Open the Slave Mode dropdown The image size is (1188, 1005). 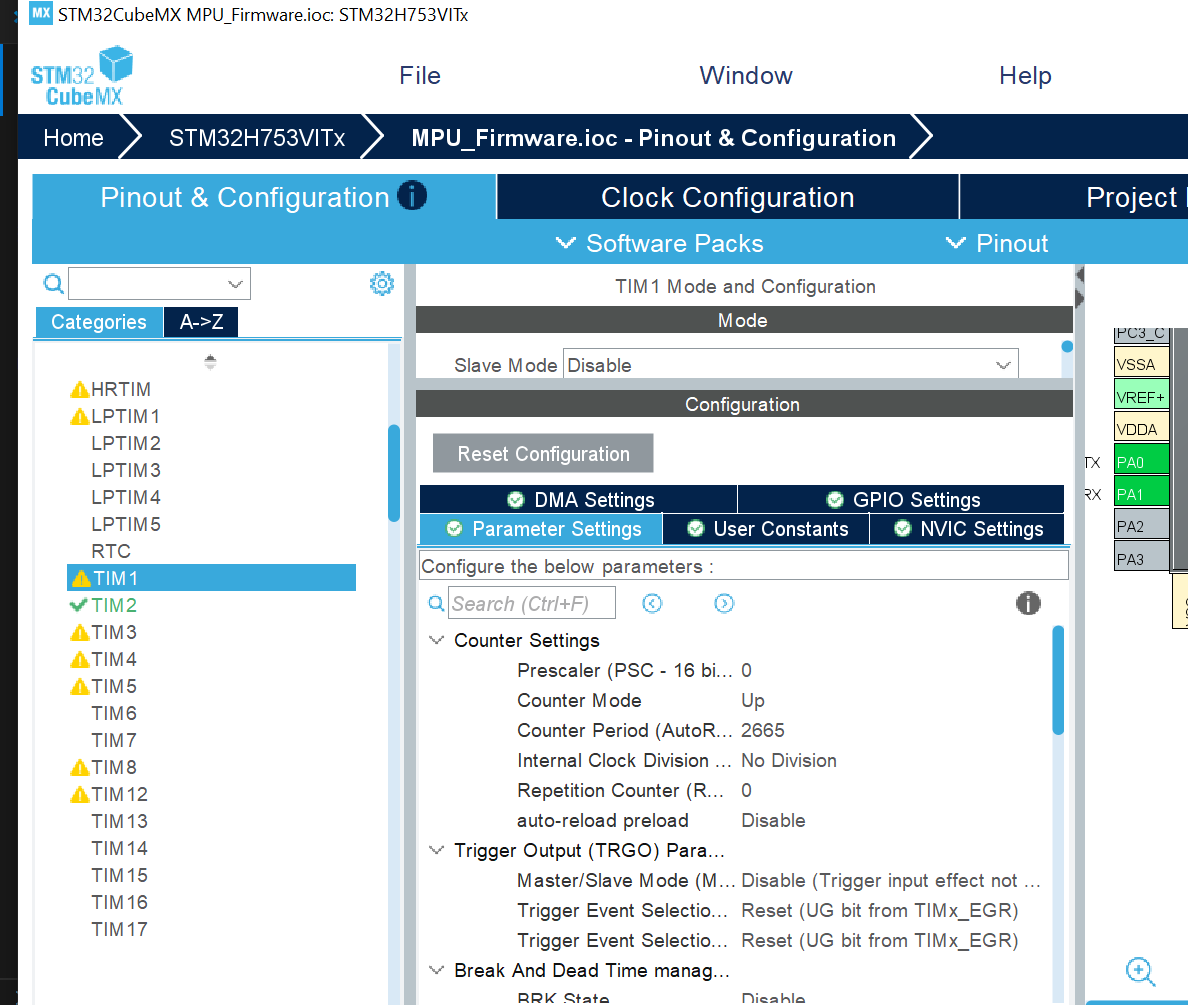pyautogui.click(x=790, y=365)
